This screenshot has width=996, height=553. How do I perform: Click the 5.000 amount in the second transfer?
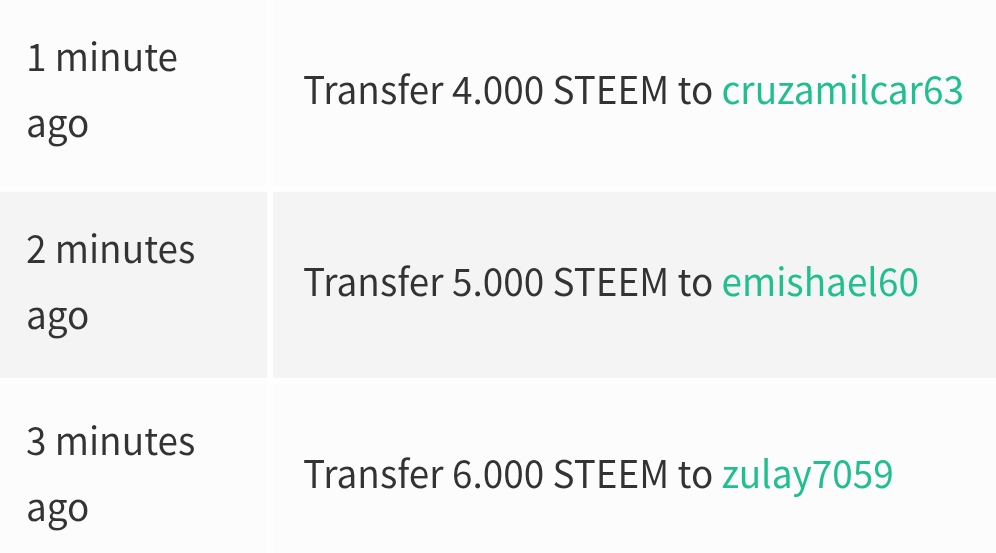497,282
